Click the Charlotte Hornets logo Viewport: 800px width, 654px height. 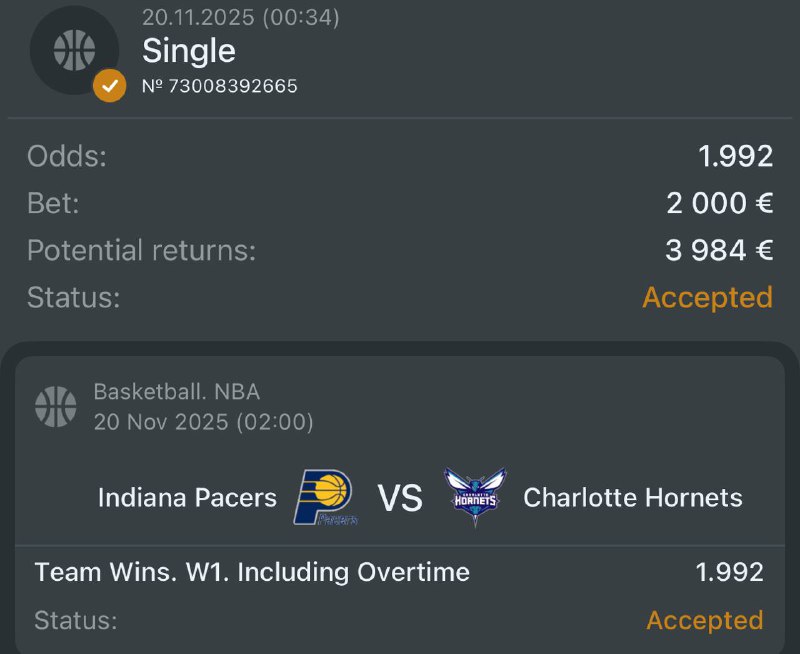tap(475, 497)
